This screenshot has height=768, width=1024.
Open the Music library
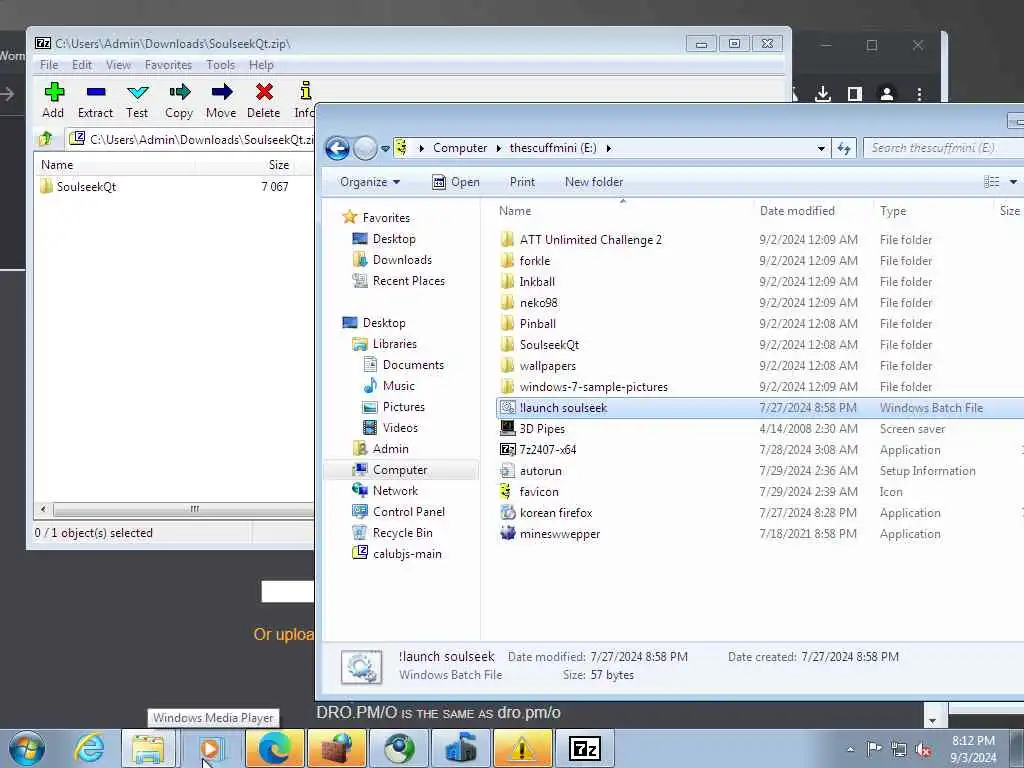(398, 386)
